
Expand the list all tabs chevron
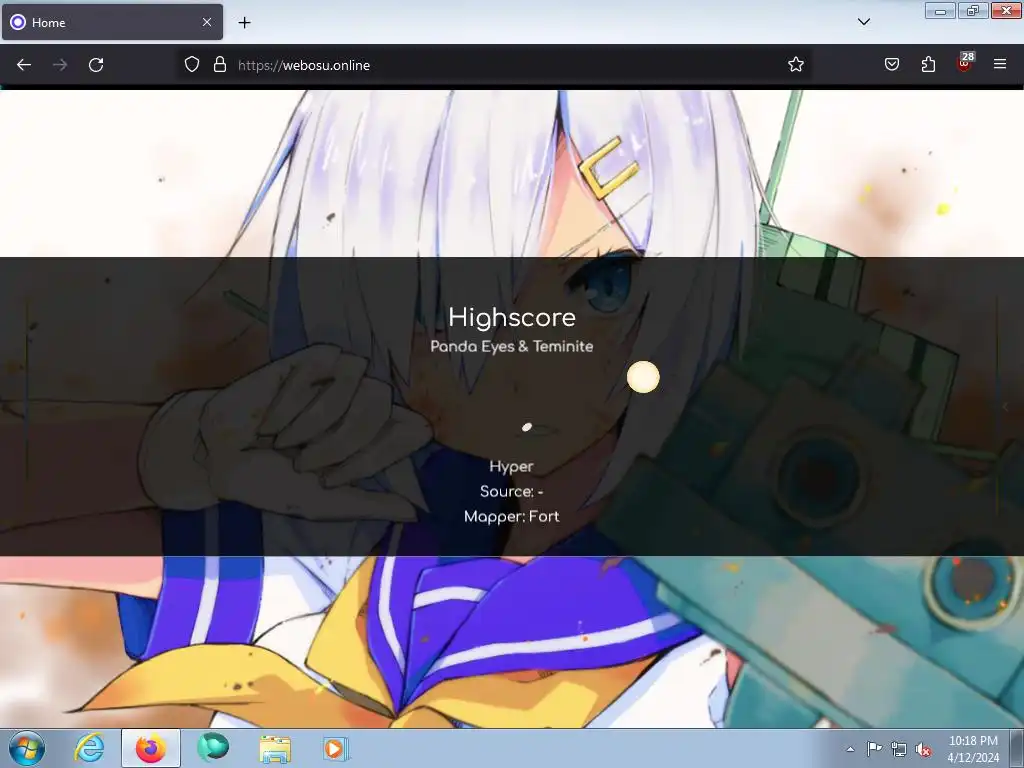tap(863, 22)
